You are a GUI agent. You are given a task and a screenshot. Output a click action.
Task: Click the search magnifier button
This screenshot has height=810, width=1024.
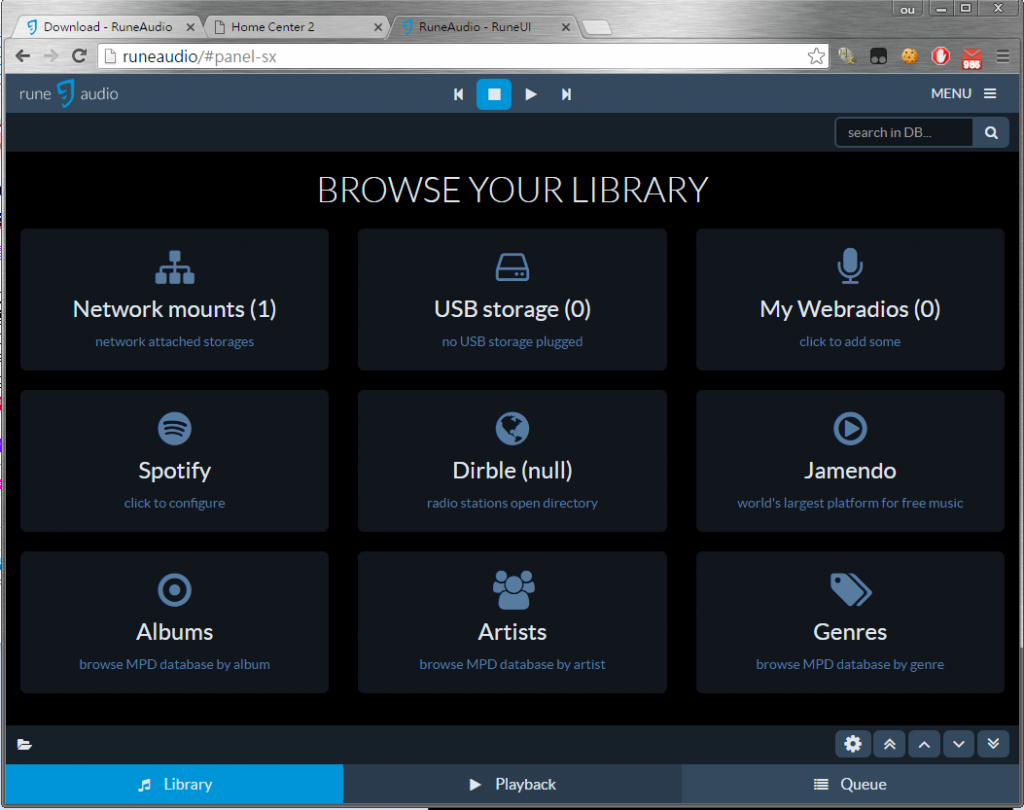[991, 132]
